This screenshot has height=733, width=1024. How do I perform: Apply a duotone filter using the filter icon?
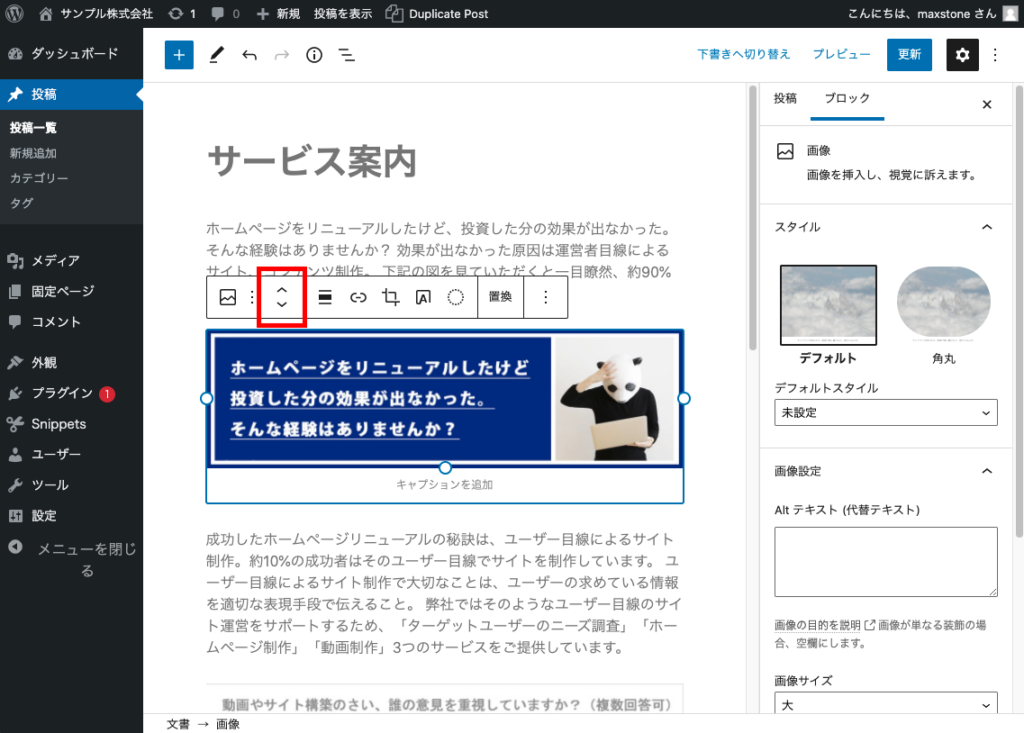click(453, 297)
